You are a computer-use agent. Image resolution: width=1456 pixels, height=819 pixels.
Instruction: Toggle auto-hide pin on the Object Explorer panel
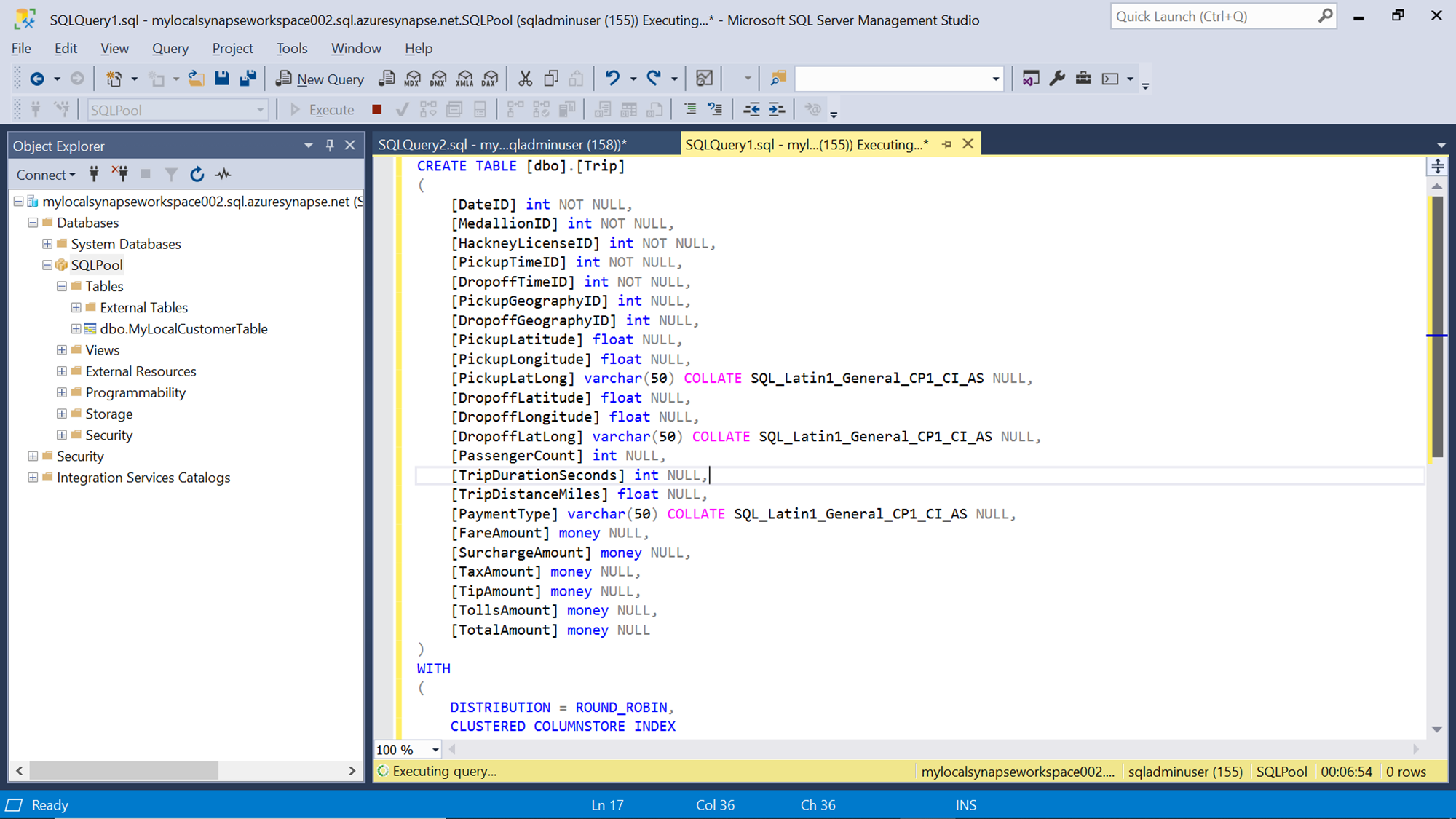(330, 145)
